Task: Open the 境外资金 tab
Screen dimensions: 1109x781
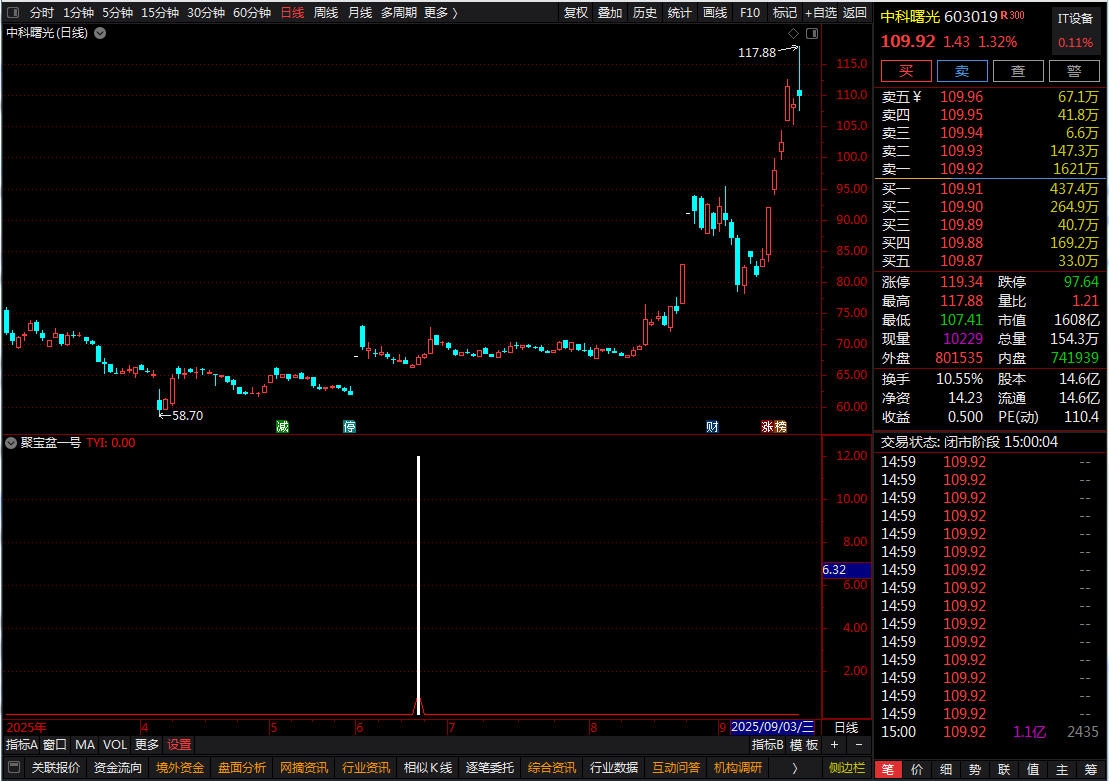Action: coord(180,768)
